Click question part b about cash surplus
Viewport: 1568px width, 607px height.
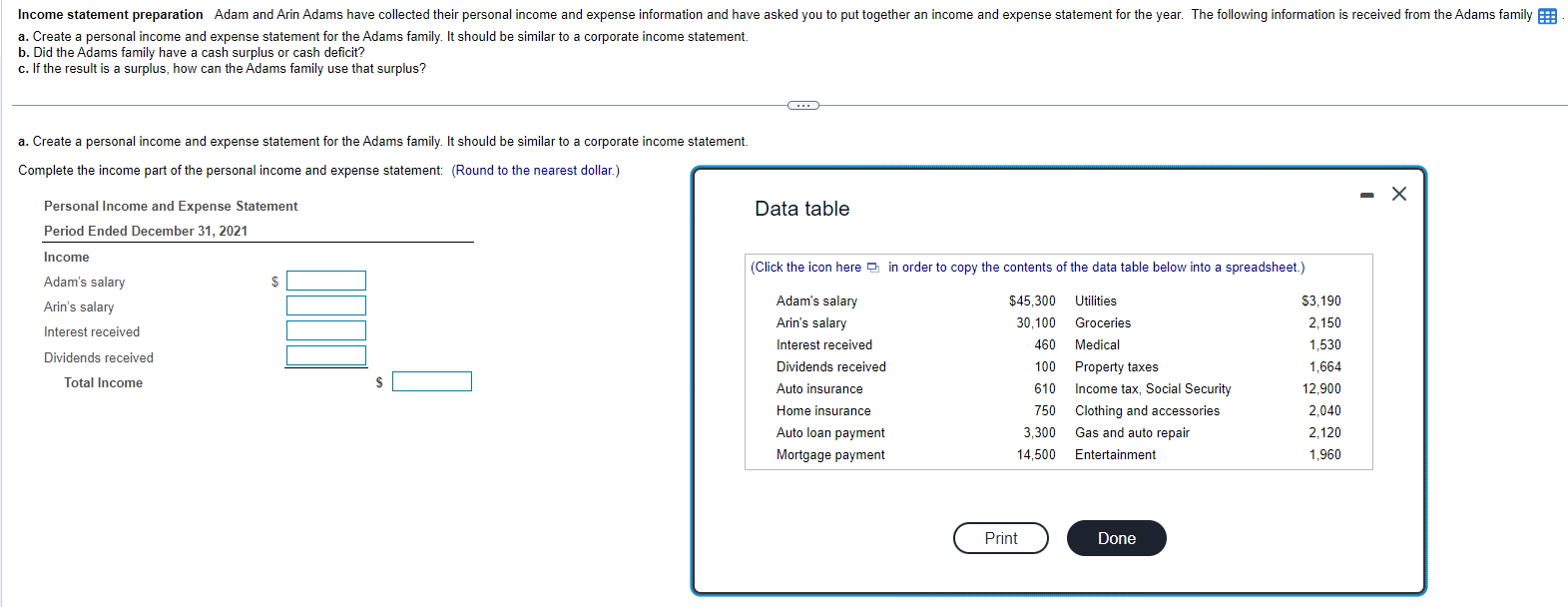click(190, 53)
